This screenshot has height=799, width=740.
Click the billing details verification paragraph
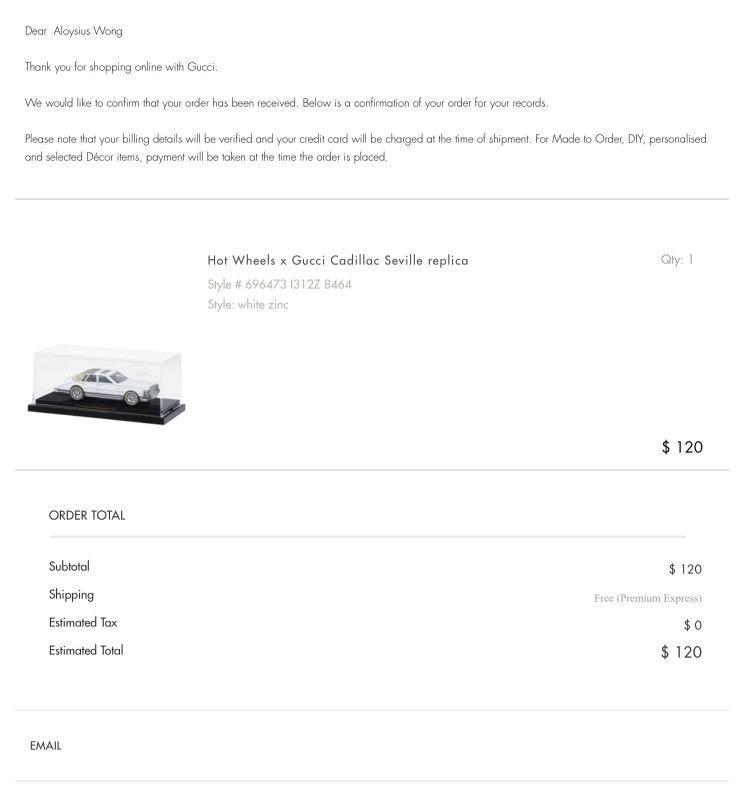pos(365,148)
